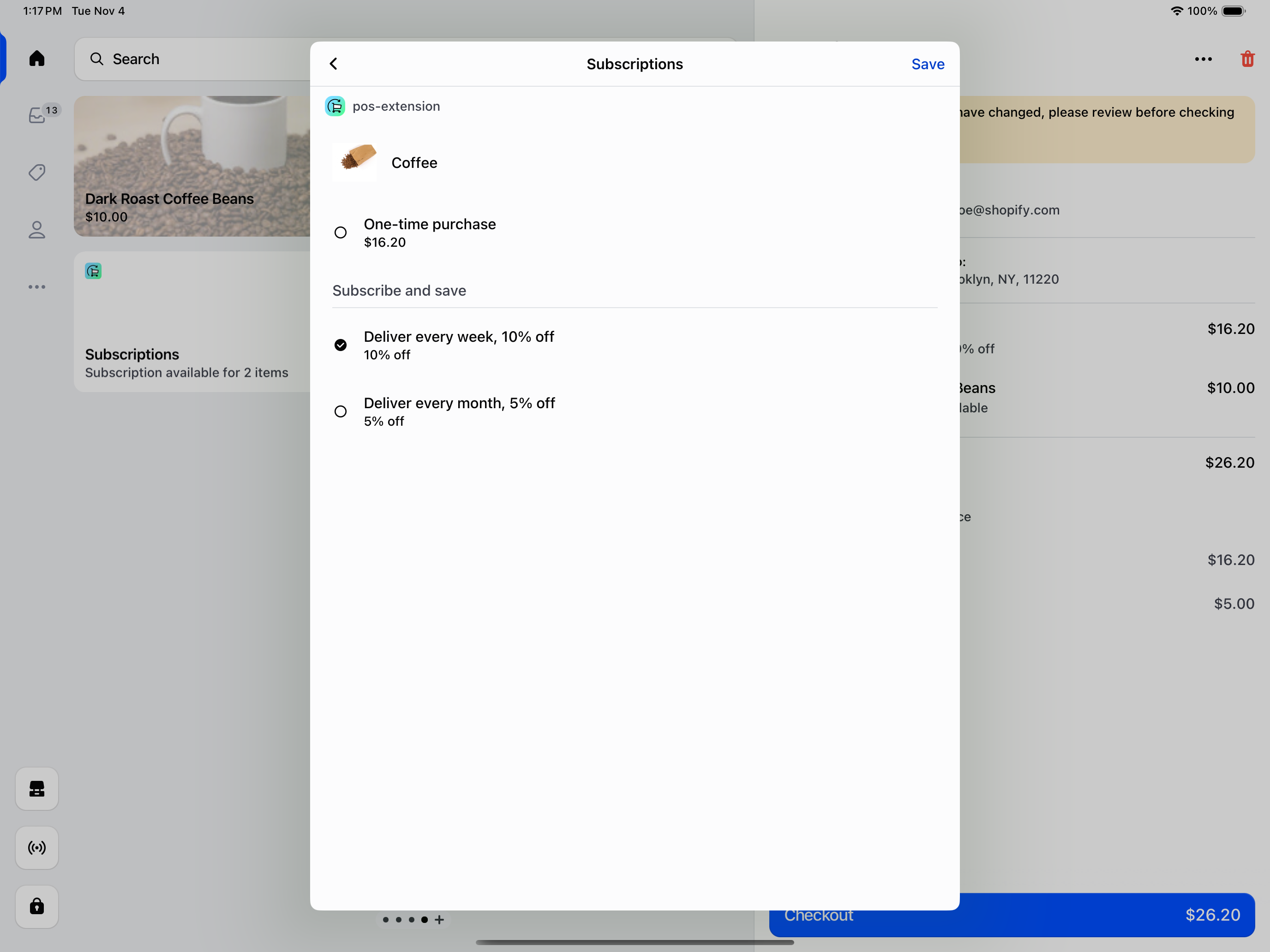Screen dimensions: 1270x952
Task: Tap the search magnifier icon
Action: [x=96, y=59]
